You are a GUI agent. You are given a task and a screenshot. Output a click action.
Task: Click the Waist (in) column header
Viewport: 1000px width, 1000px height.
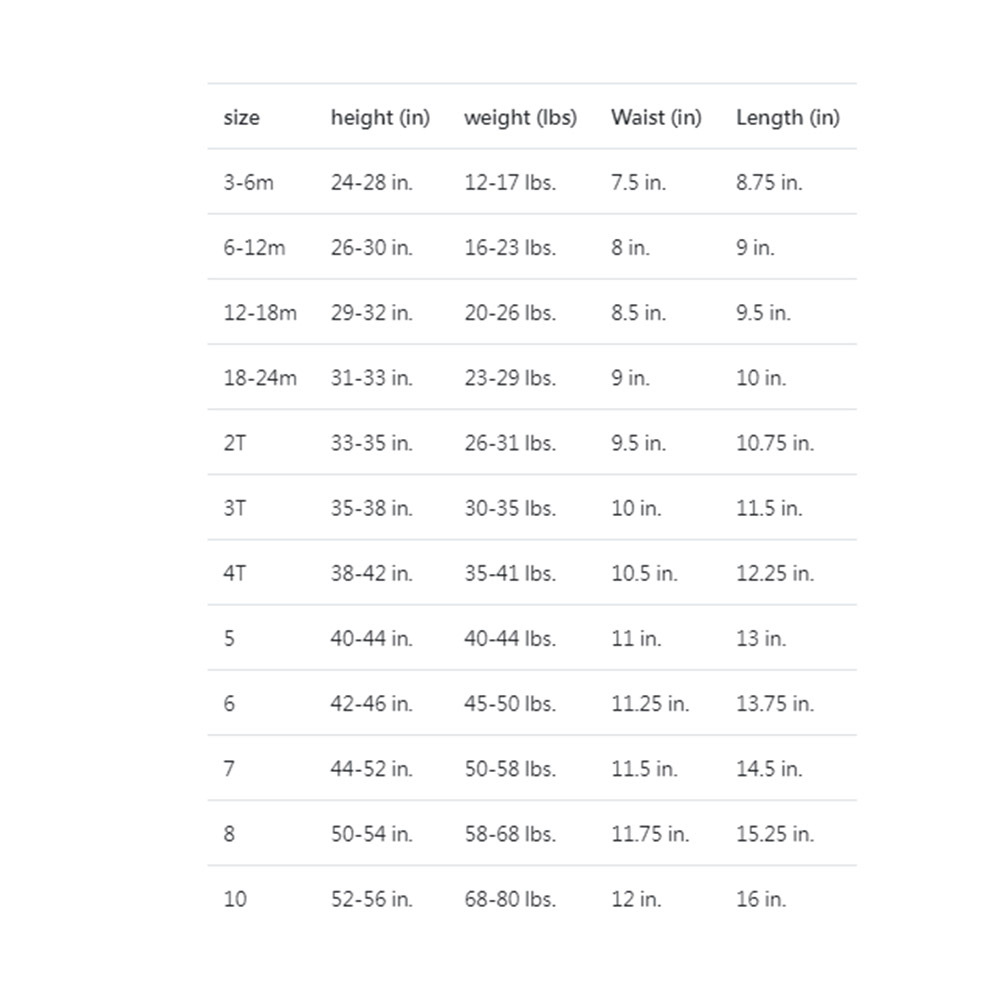[x=656, y=118]
